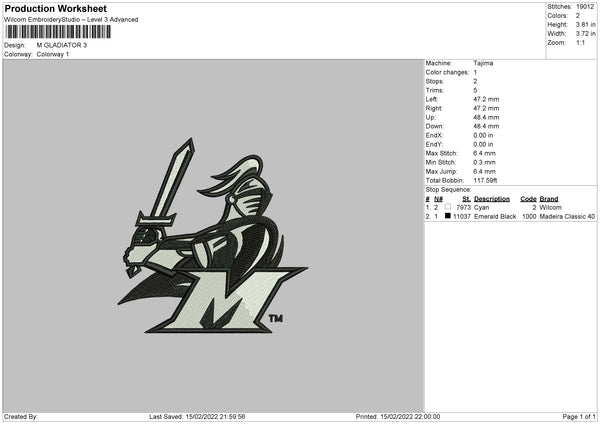Click the Height value 3.81 in
The image size is (600, 424).
[585, 24]
